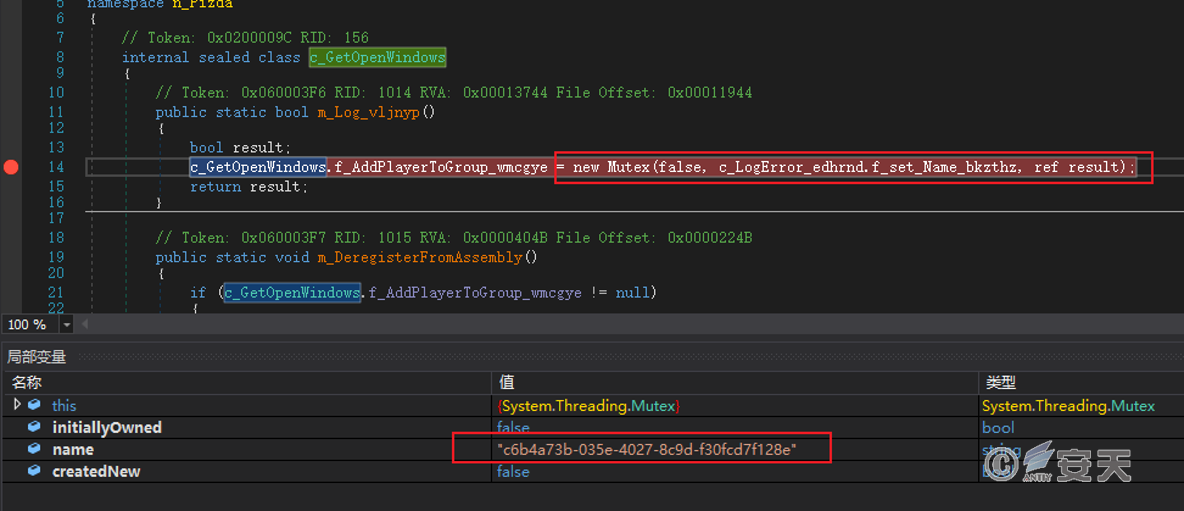
Task: Click the field icon beside 'this' variable
Action: [35, 405]
